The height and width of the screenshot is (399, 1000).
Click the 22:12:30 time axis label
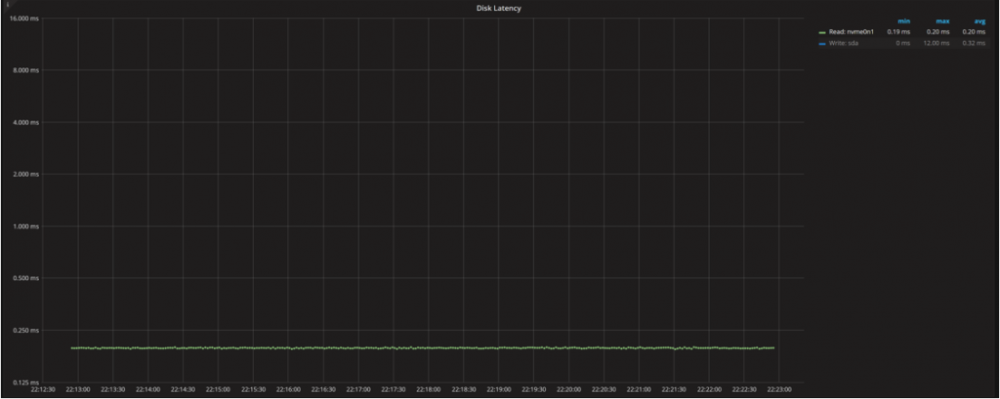[x=43, y=389]
